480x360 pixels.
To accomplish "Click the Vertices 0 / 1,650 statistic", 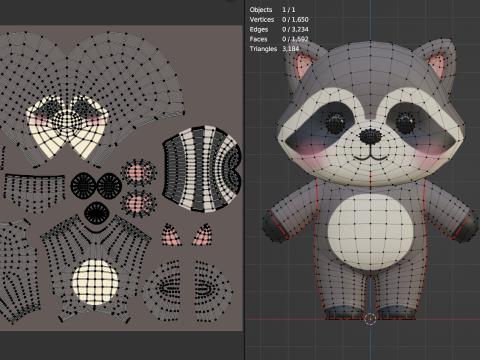I will [279, 20].
